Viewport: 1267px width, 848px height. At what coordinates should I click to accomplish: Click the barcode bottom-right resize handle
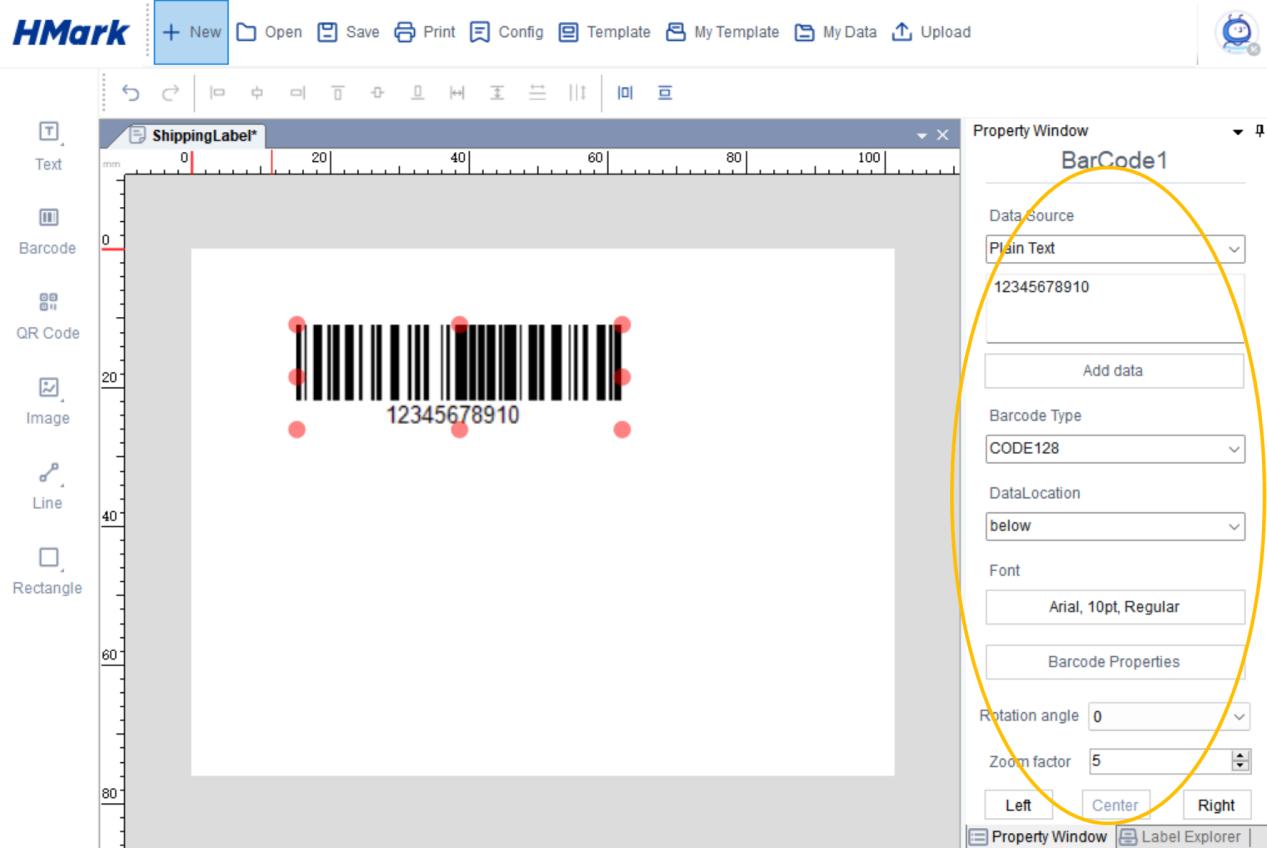(x=622, y=429)
